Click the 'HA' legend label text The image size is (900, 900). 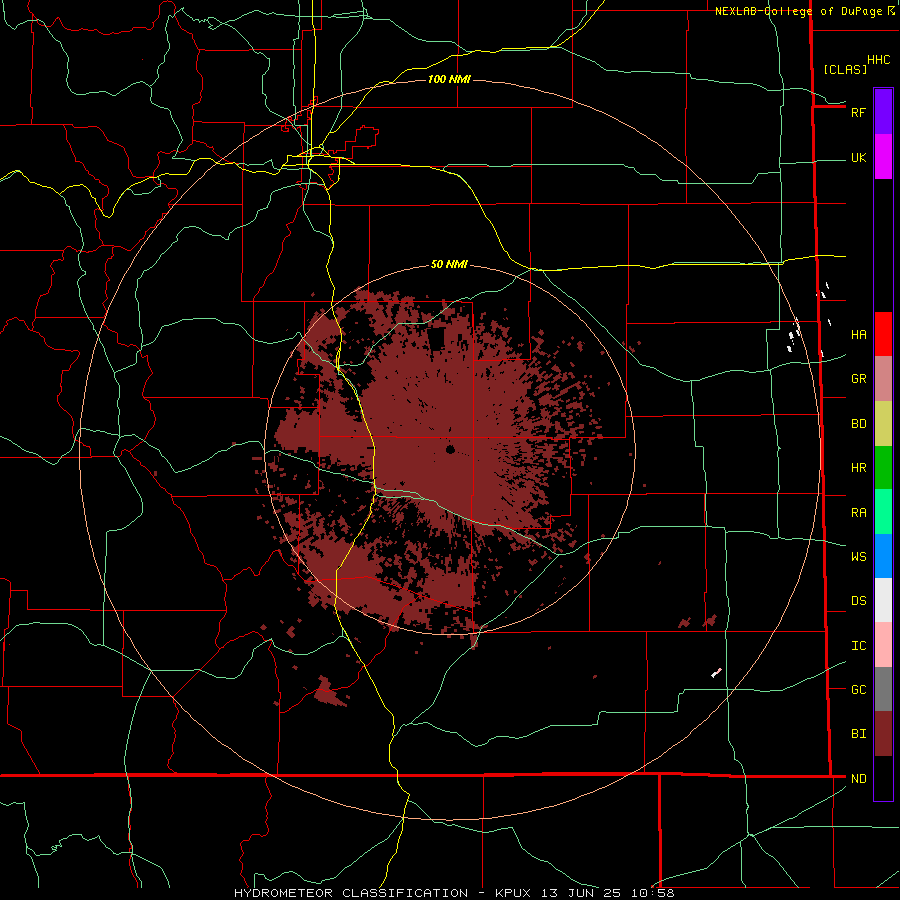858,335
